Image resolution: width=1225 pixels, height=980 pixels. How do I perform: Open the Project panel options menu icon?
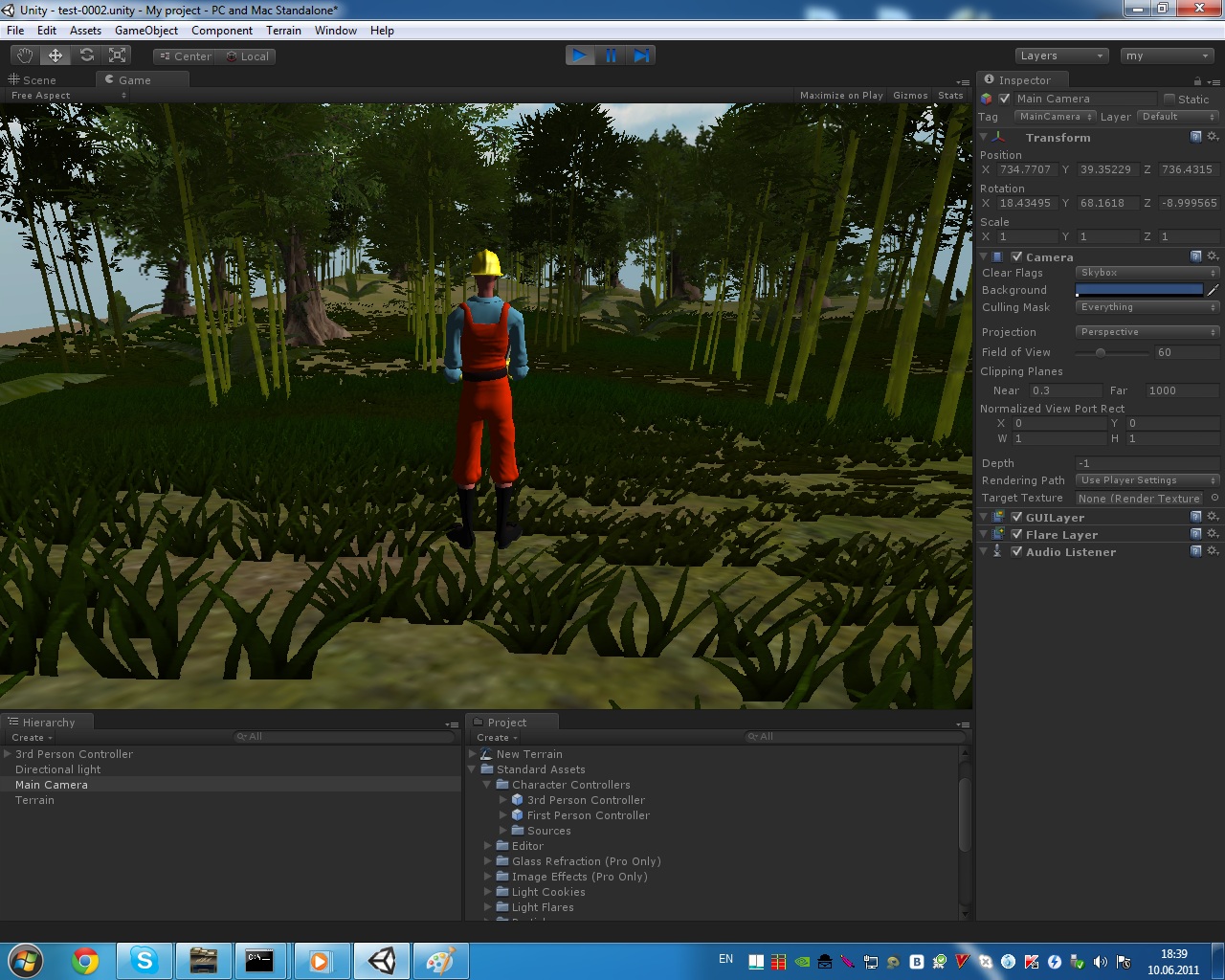[x=963, y=724]
